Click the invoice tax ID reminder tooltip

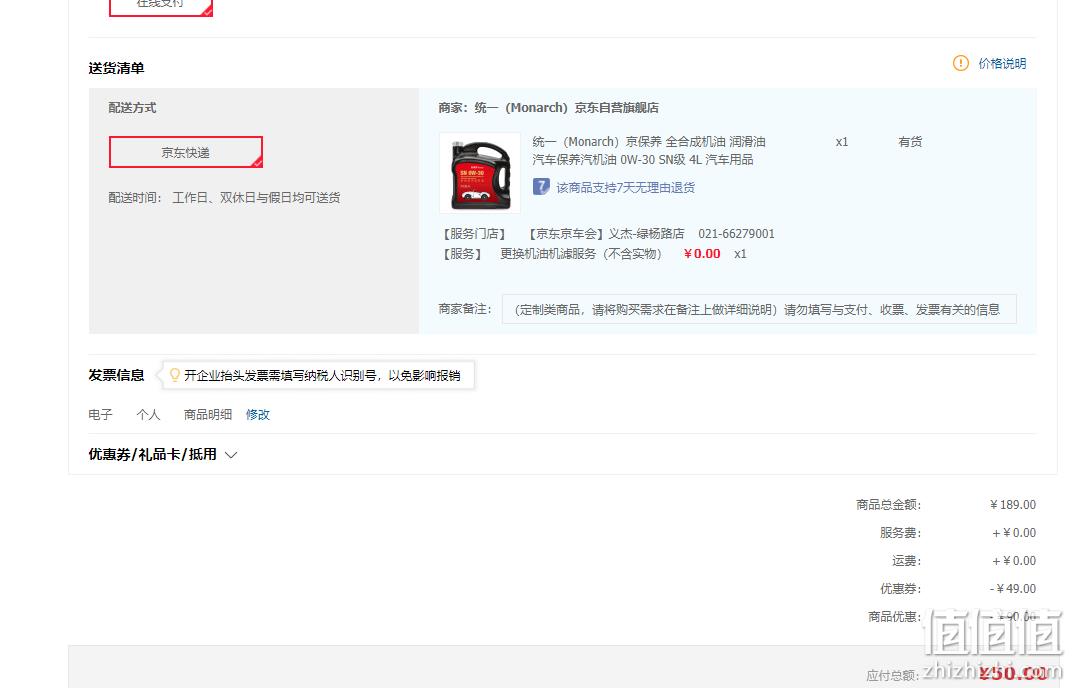tap(318, 375)
